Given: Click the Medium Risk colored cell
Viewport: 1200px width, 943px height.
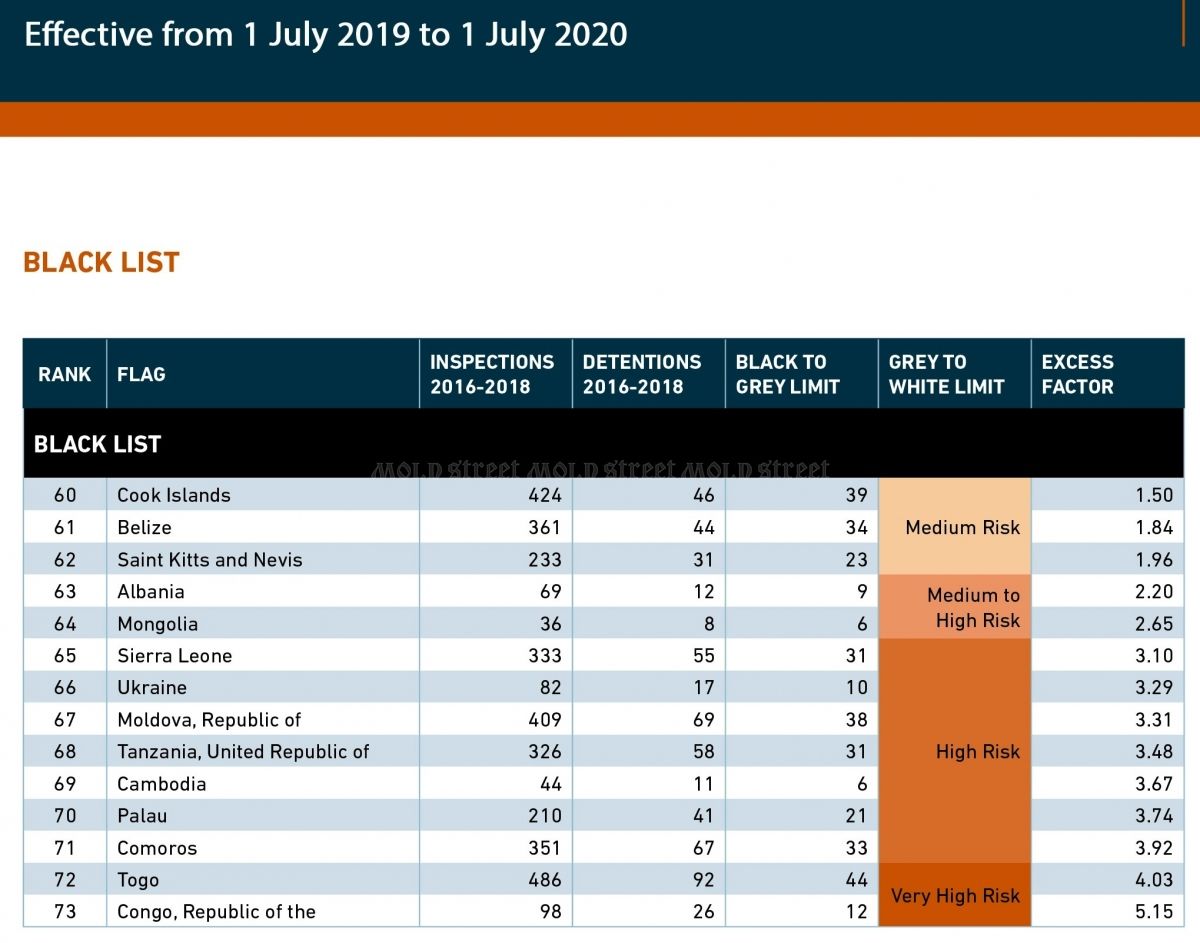Looking at the screenshot, I should point(954,527).
